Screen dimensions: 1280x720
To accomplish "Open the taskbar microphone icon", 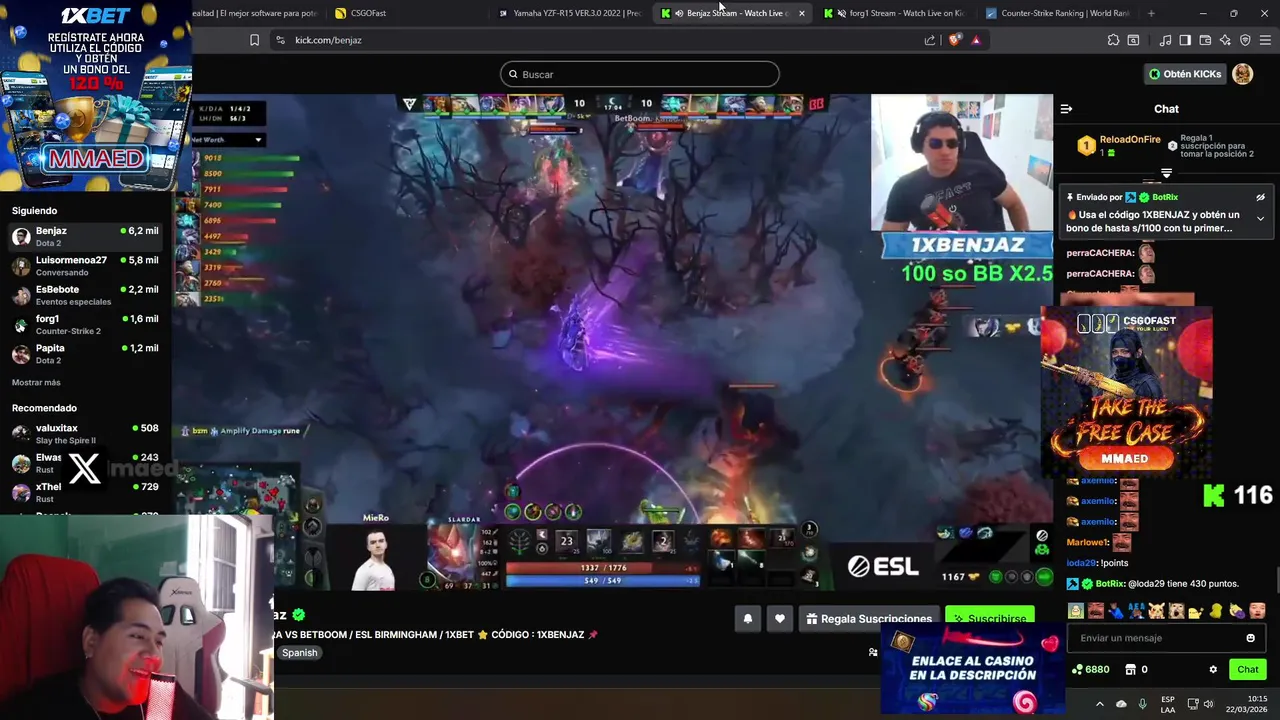I will click(x=1143, y=704).
